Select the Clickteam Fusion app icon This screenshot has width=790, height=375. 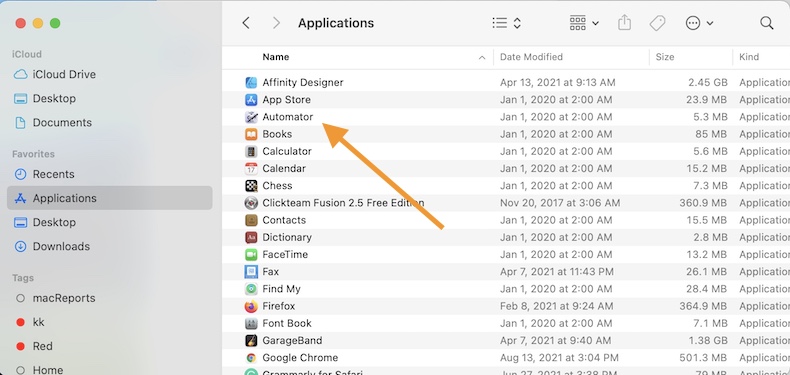251,203
